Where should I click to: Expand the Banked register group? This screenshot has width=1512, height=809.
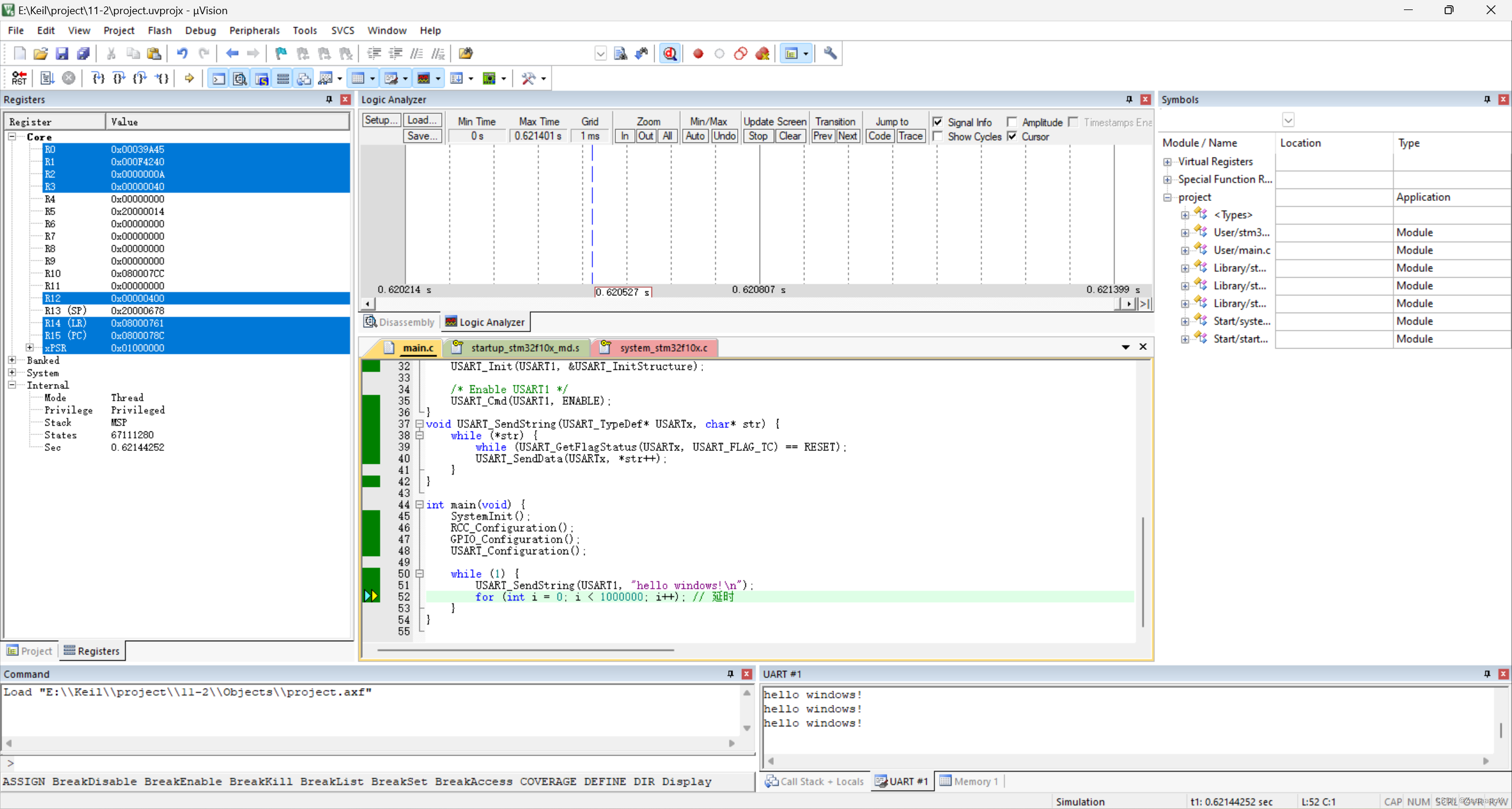pyautogui.click(x=12, y=360)
